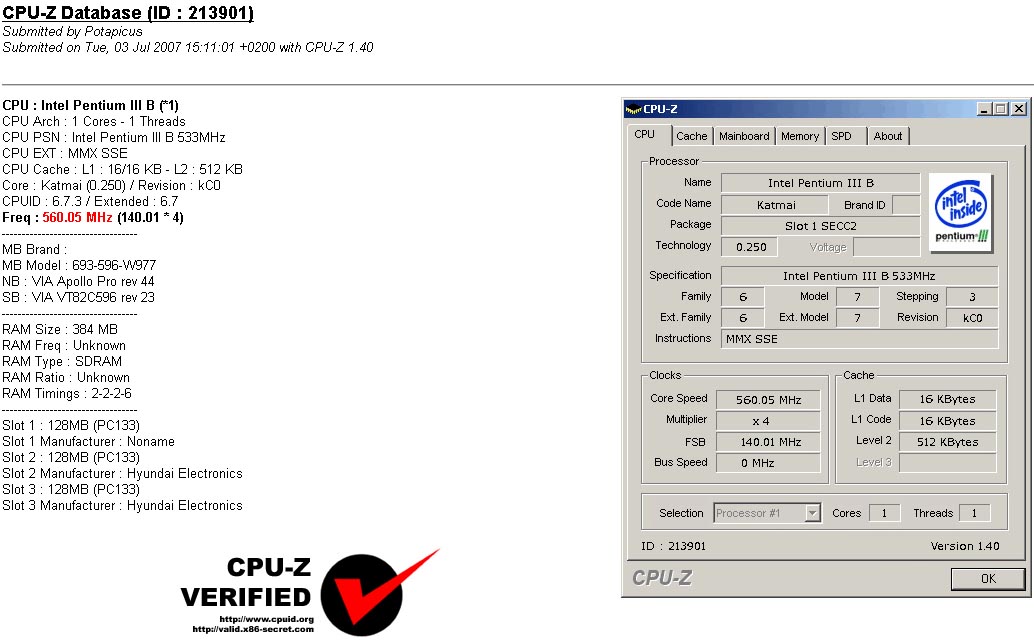Click Slot 3 Manufacturer Hyundai Electronics line

(x=123, y=506)
